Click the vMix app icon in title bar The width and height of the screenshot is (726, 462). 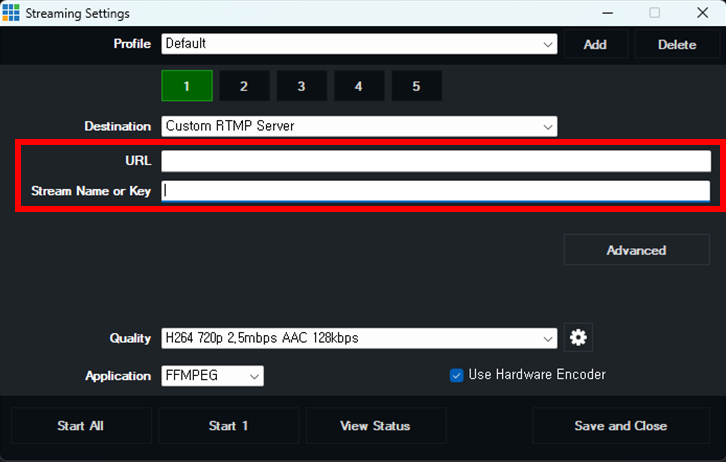click(x=12, y=13)
